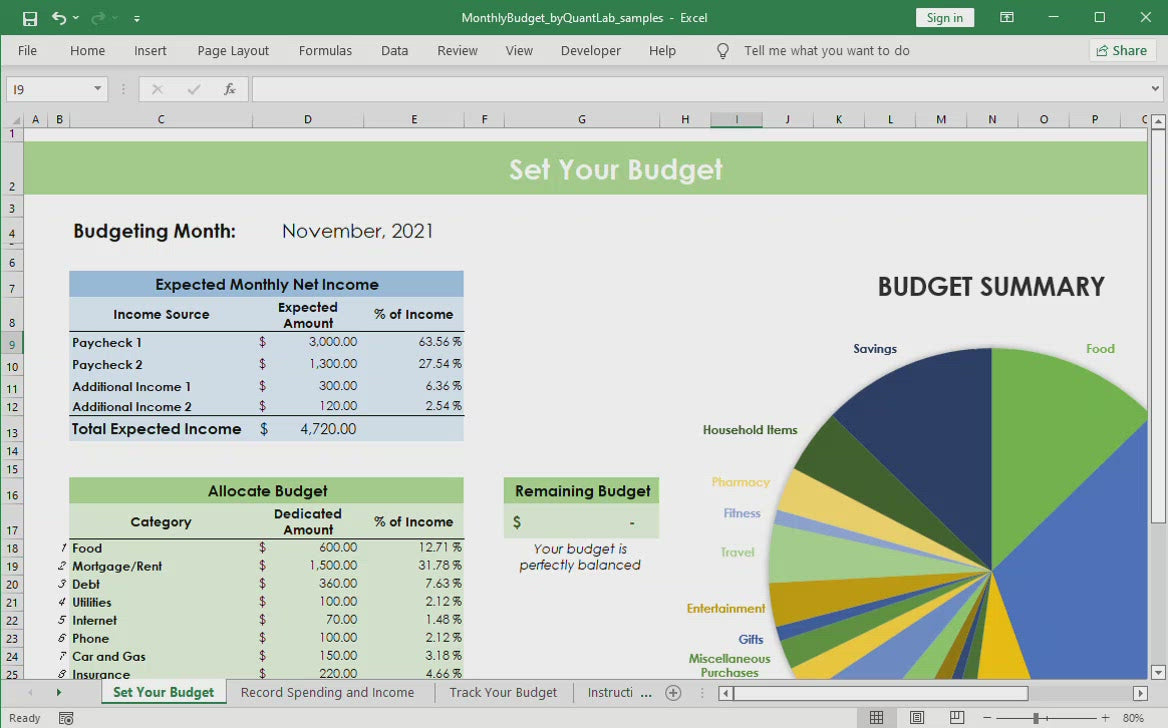Select the Page Break Preview icon
Image resolution: width=1168 pixels, height=728 pixels.
957,718
